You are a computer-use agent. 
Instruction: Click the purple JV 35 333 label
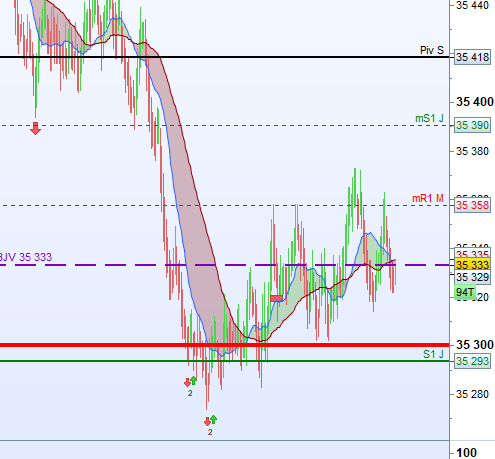[26, 257]
